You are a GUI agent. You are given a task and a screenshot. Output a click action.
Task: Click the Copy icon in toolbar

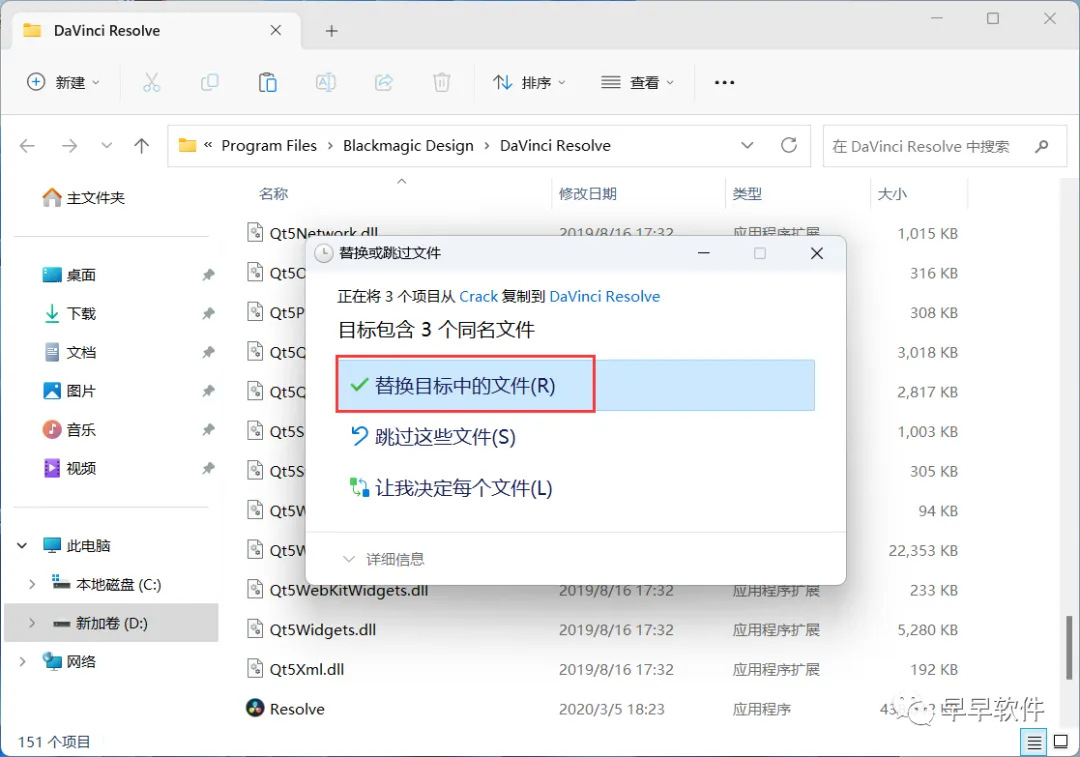point(209,83)
